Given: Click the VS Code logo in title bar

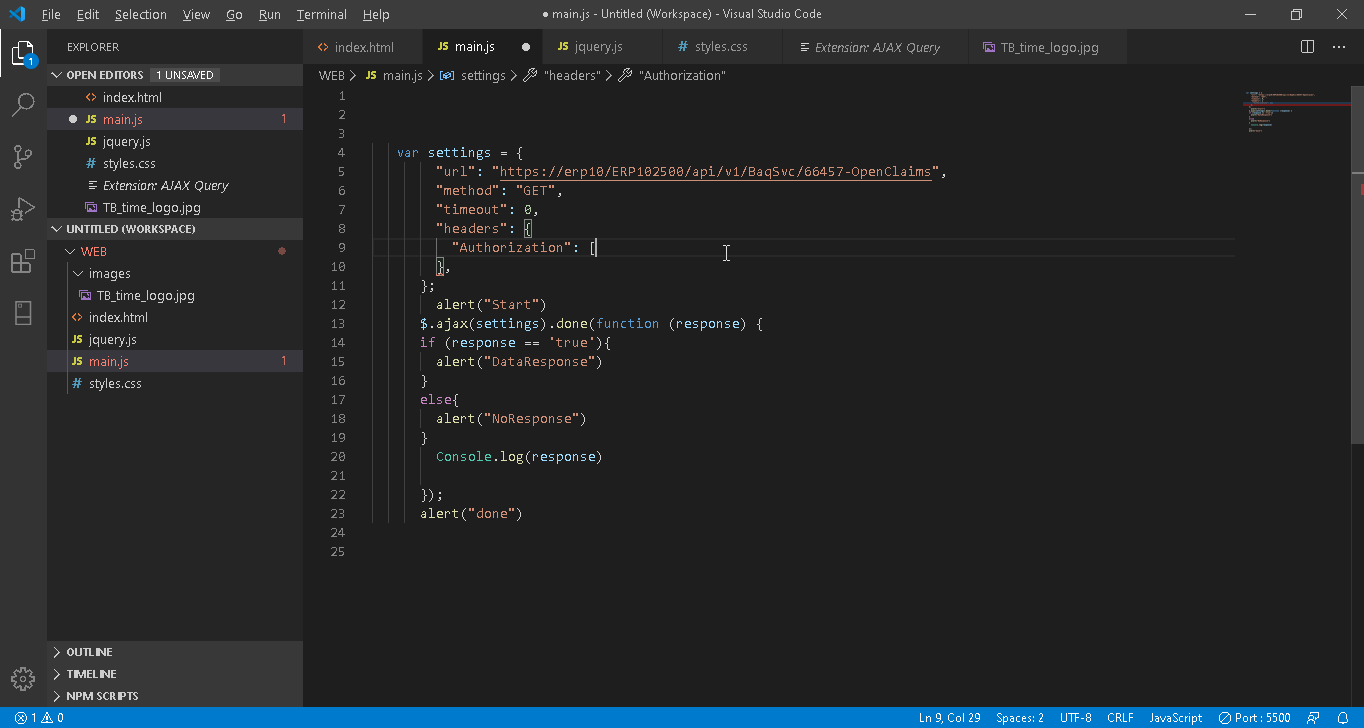Looking at the screenshot, I should [17, 14].
